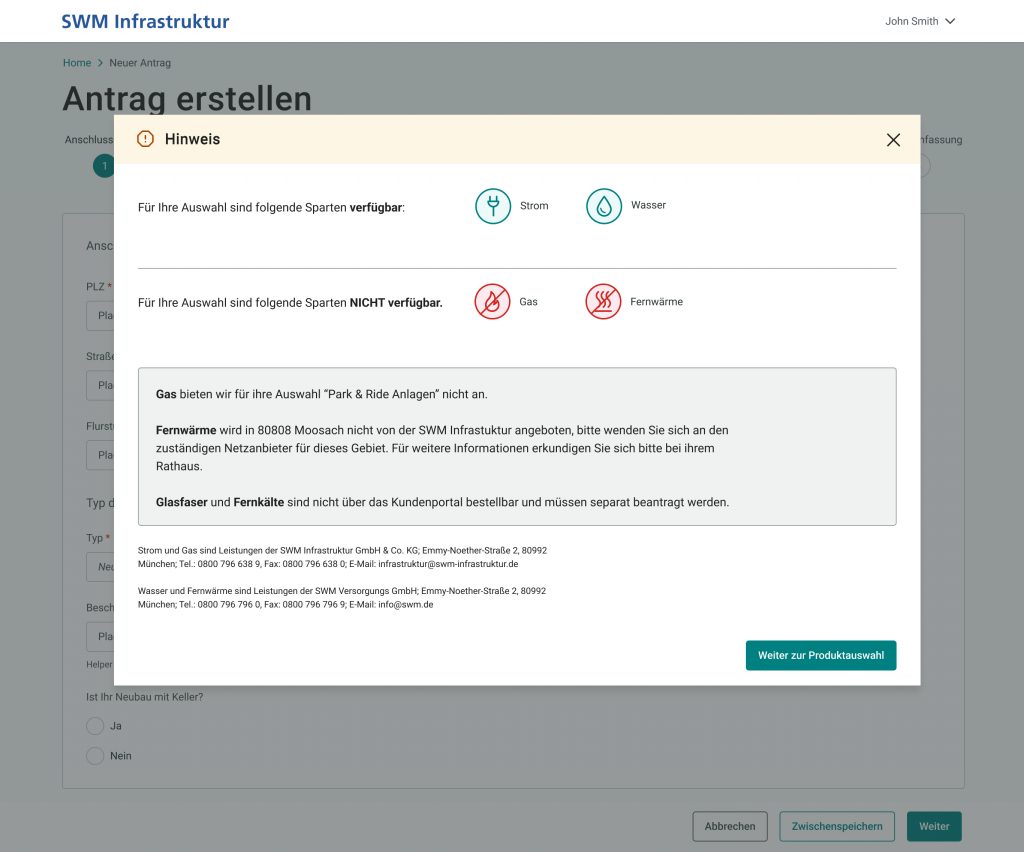The height and width of the screenshot is (852, 1024).
Task: Click the Strom plug icon
Action: 493,206
